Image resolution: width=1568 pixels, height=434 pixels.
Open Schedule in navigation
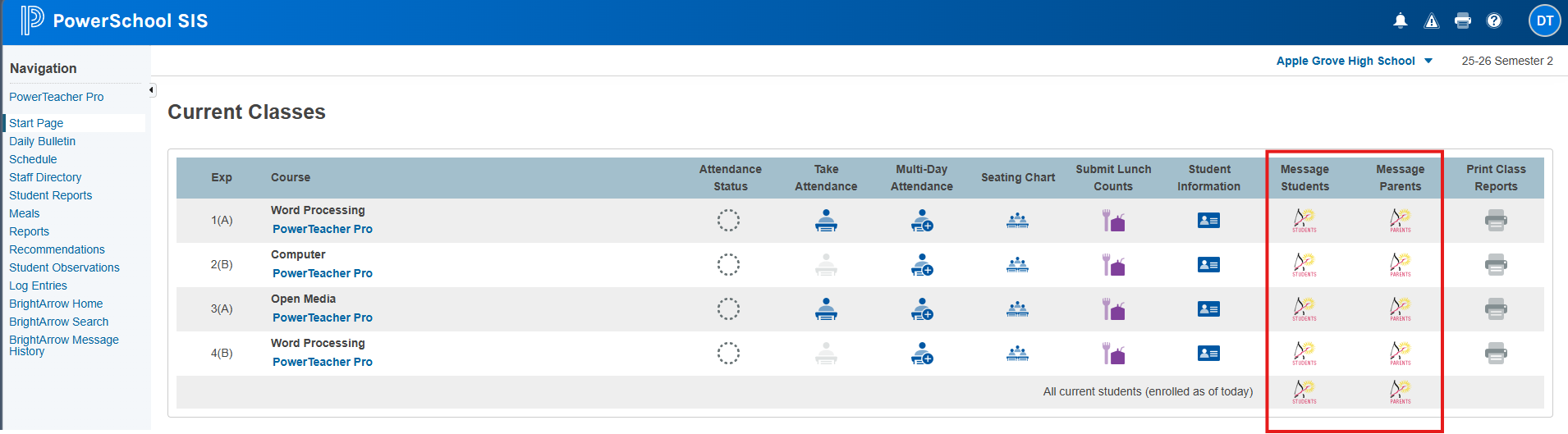(x=33, y=159)
